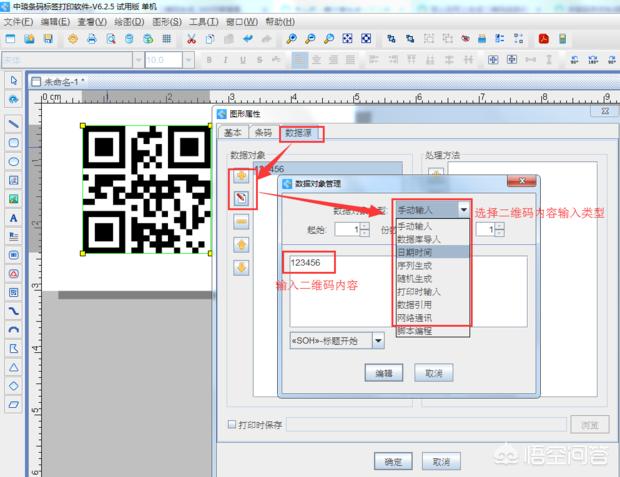Open the font name dropdown arrow
Image resolution: width=620 pixels, height=477 pixels.
coord(138,60)
